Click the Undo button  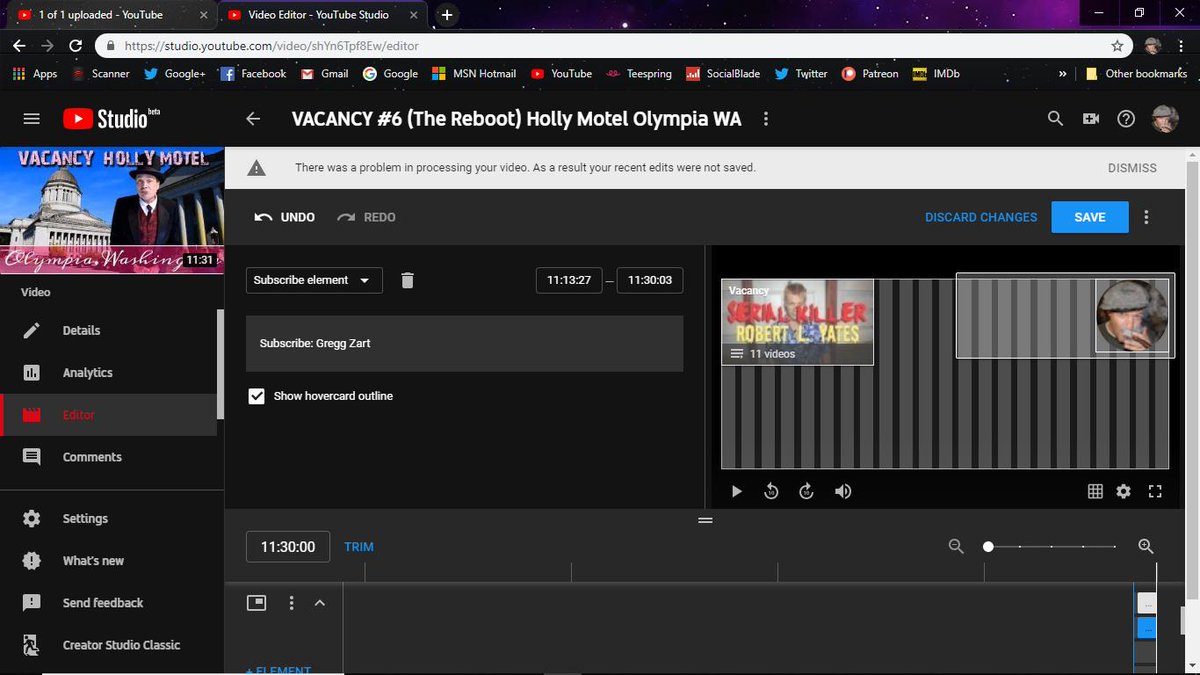[x=285, y=217]
